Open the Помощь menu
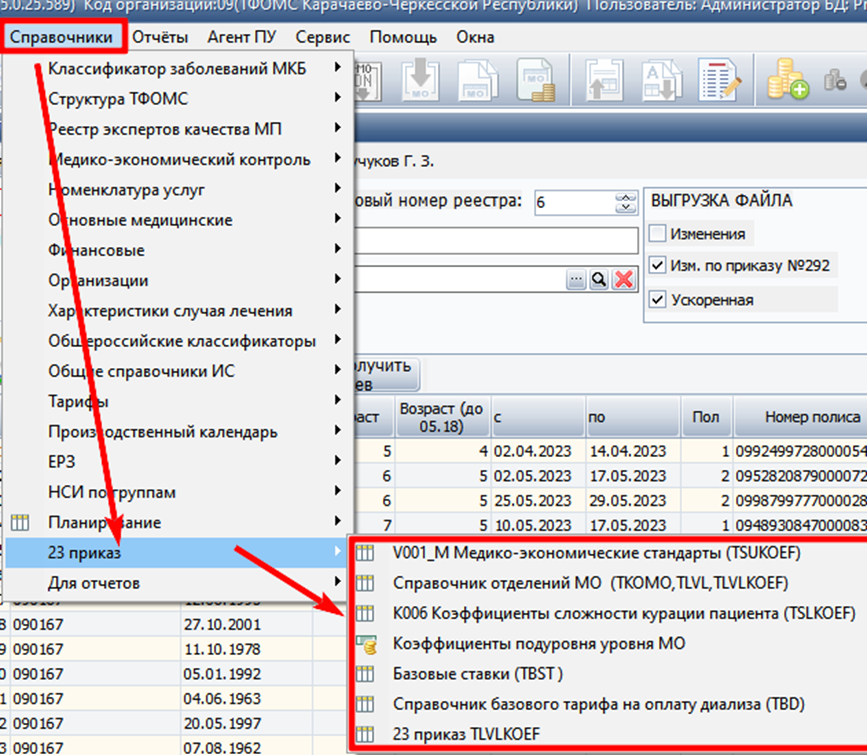Image resolution: width=867 pixels, height=755 pixels. point(403,37)
